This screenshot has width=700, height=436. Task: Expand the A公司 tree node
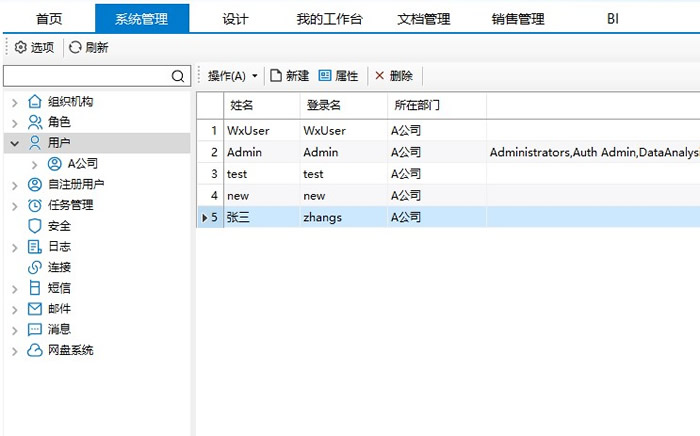(34, 164)
